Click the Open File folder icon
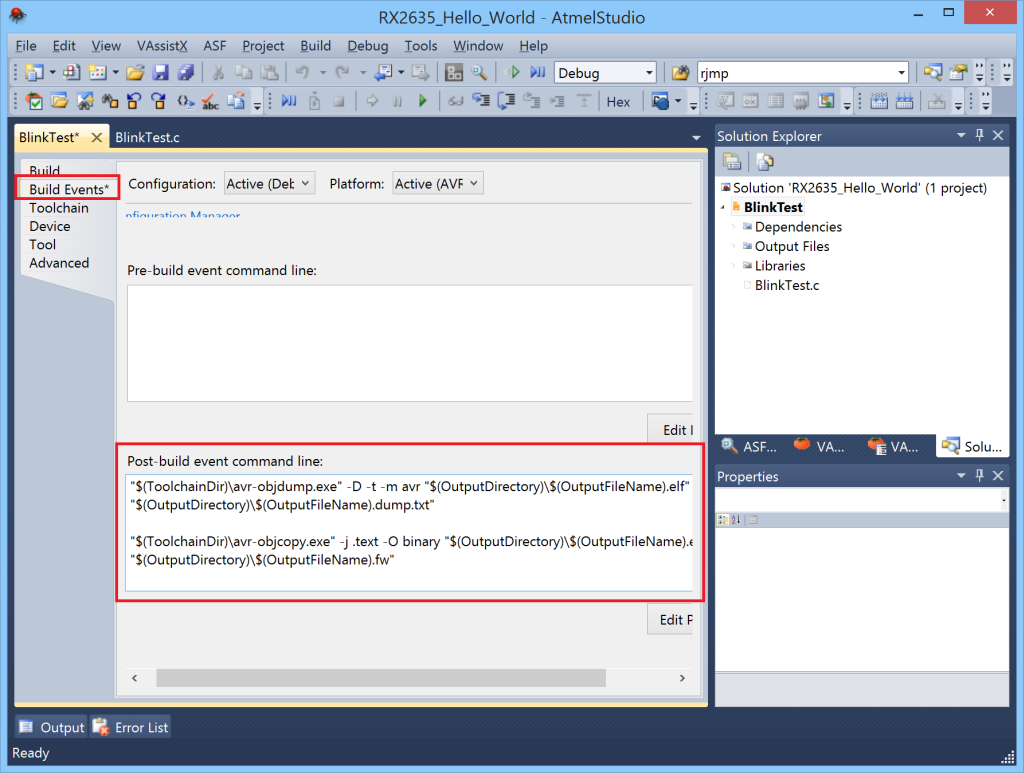 [135, 72]
